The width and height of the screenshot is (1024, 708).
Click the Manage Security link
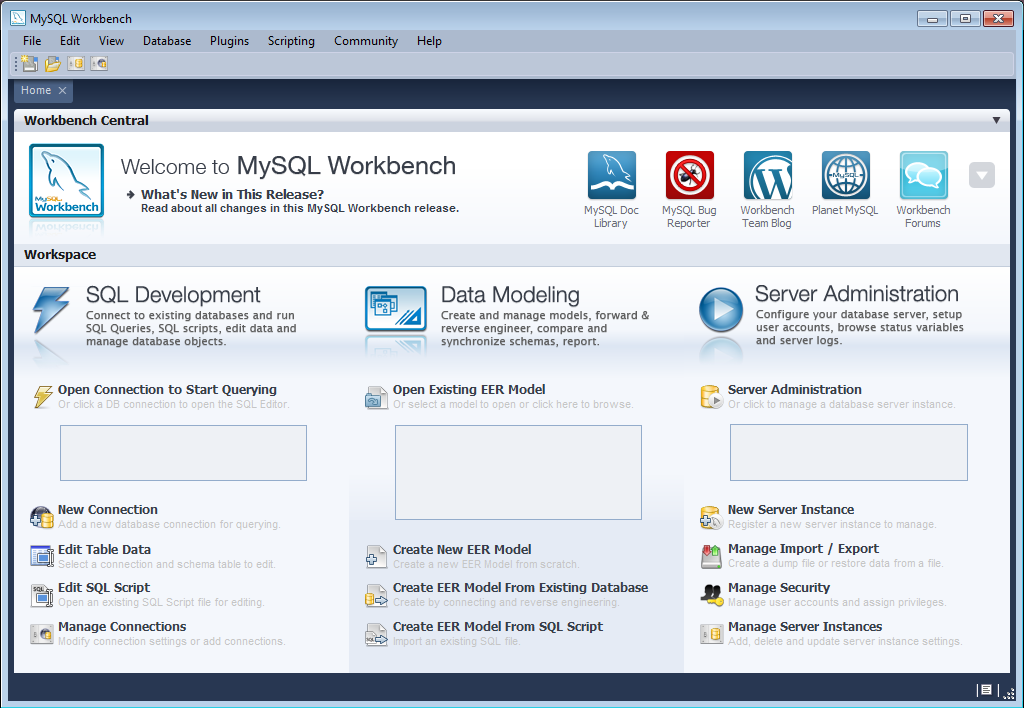778,587
